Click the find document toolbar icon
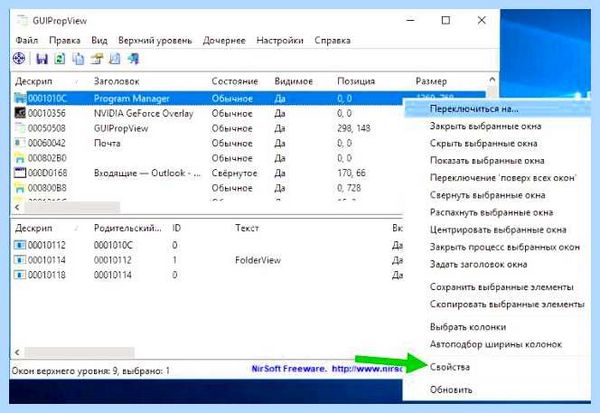 click(x=115, y=59)
